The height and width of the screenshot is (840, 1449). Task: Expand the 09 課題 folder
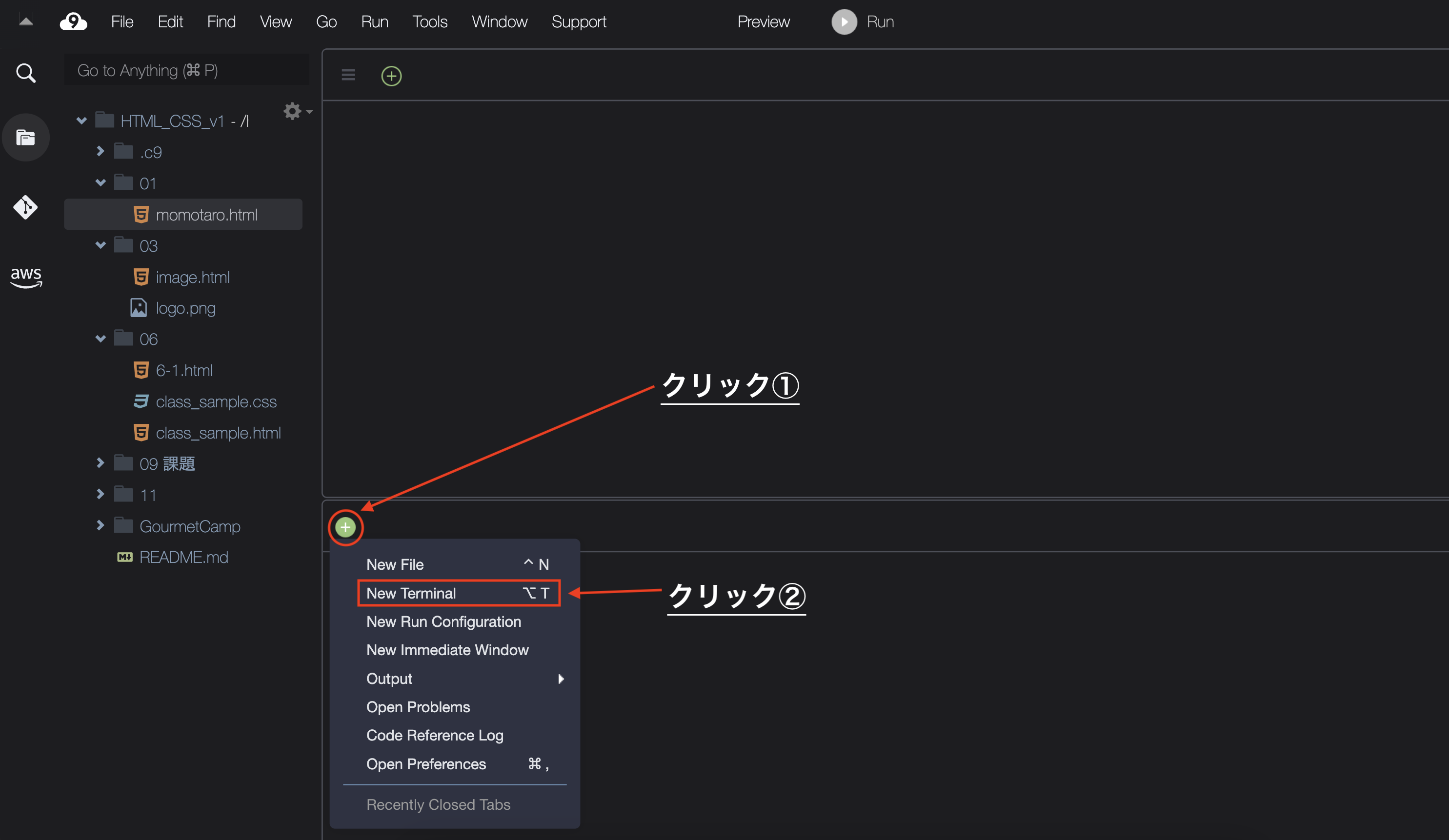tap(101, 463)
